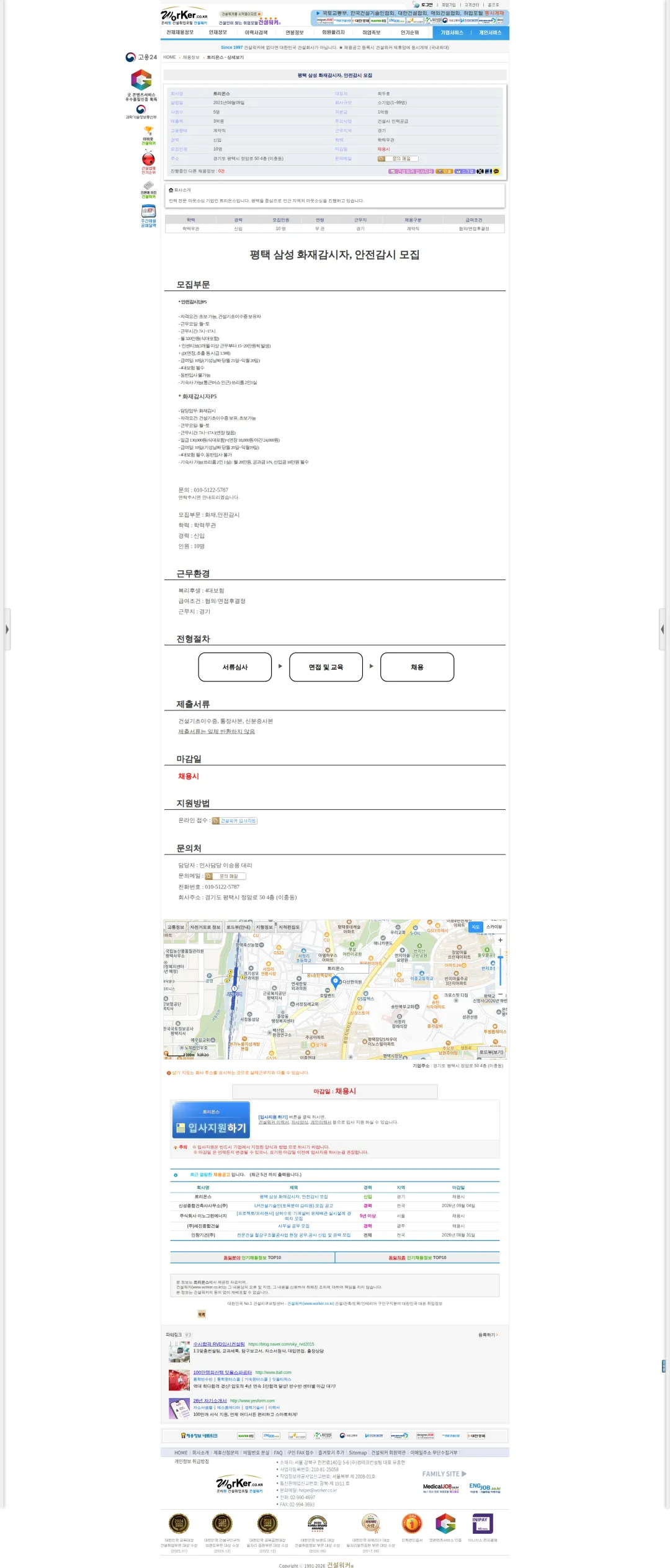Open the 연봉정보 menu
This screenshot has height=1568, width=670.
click(x=295, y=32)
